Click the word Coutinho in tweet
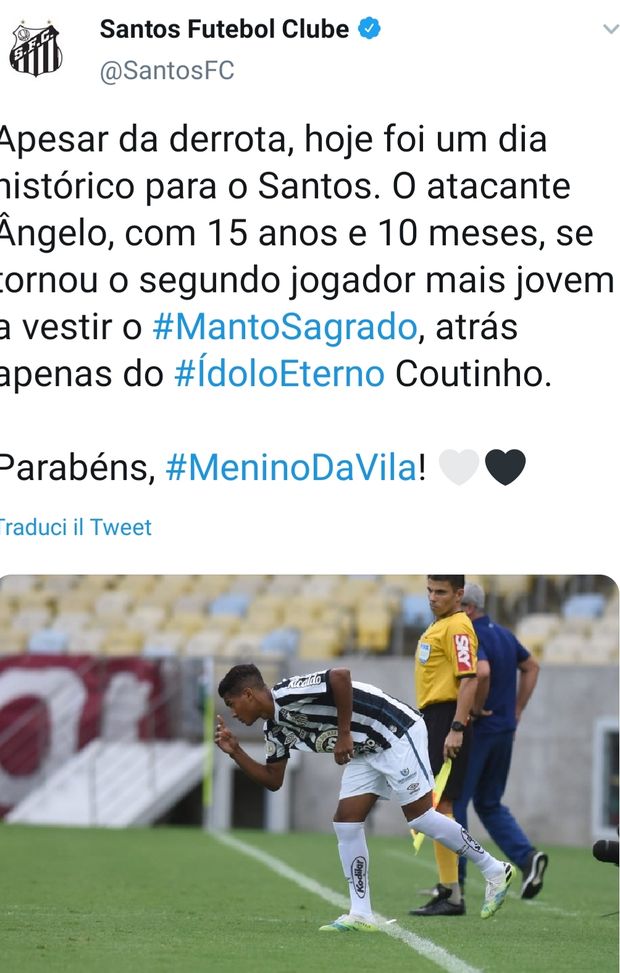Viewport: 620px width, 973px height. [x=473, y=374]
